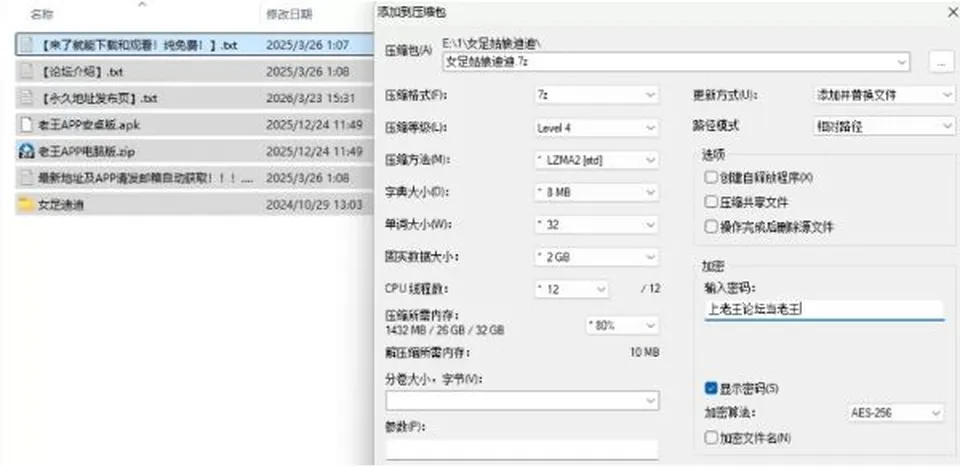Expand the 压缩等级 dropdown Level 4

pyautogui.click(x=597, y=128)
